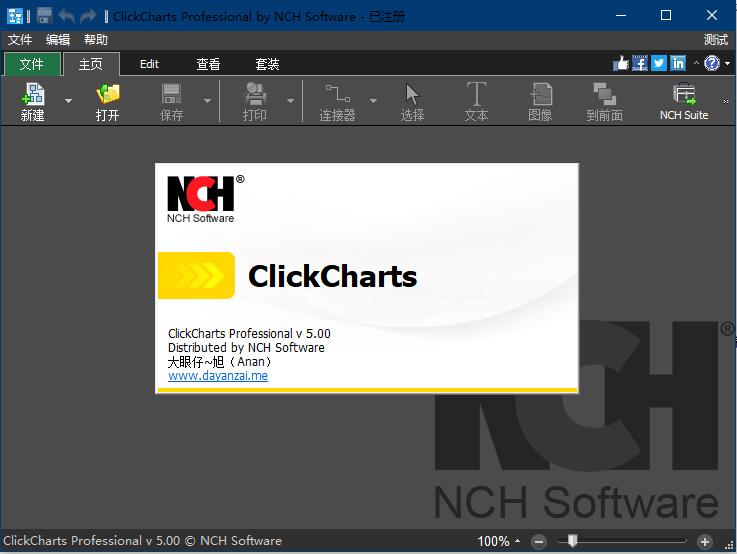Viewport: 737px width, 554px height.
Task: Click 'ClickCharts Professional v 5.00' splash text
Action: 249,334
